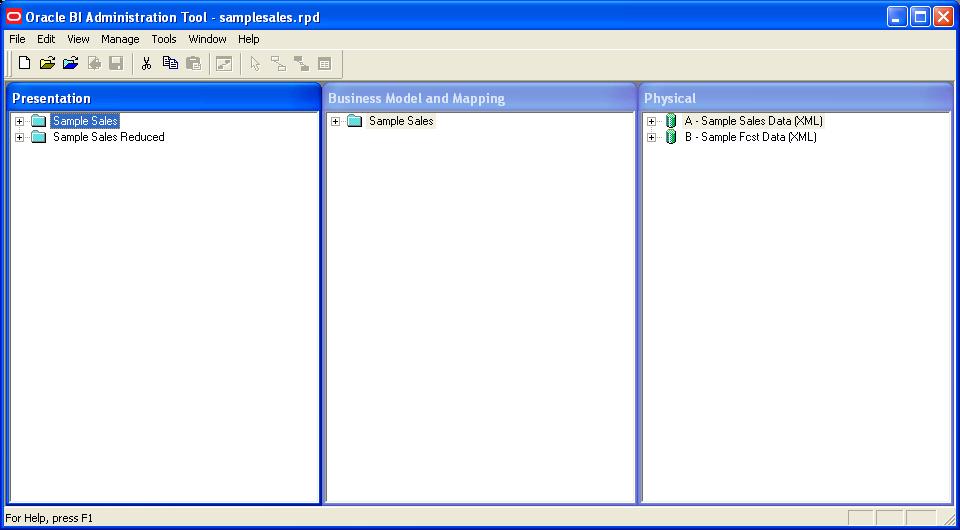Click the Copy icon in toolbar
The width and height of the screenshot is (960, 530).
[x=170, y=63]
